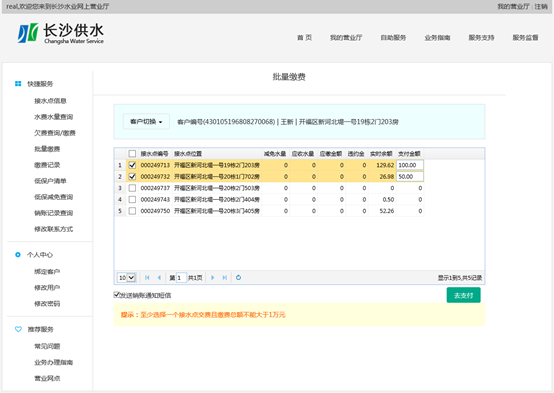554x393 pixels.
Task: Toggle the select-all checkbox in table header
Action: 132,154
